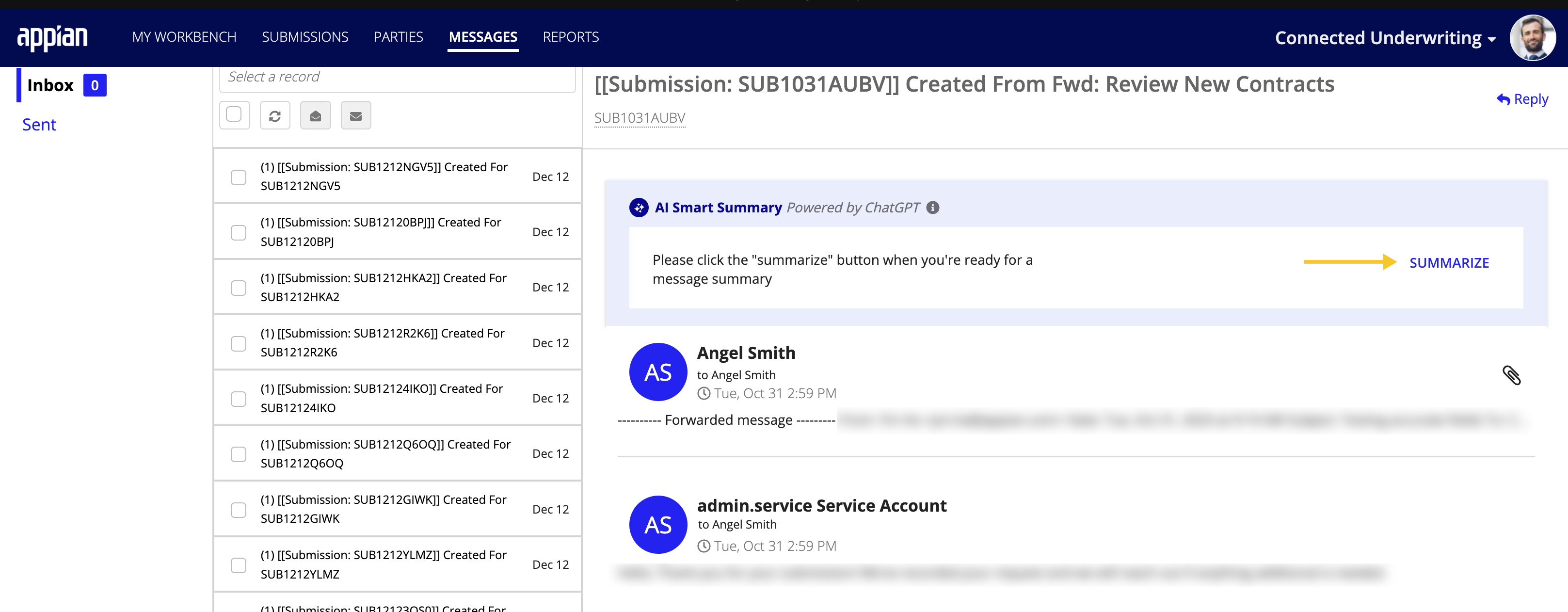Click the mark as unread envelope icon
This screenshot has width=1568, height=612.
[x=355, y=116]
